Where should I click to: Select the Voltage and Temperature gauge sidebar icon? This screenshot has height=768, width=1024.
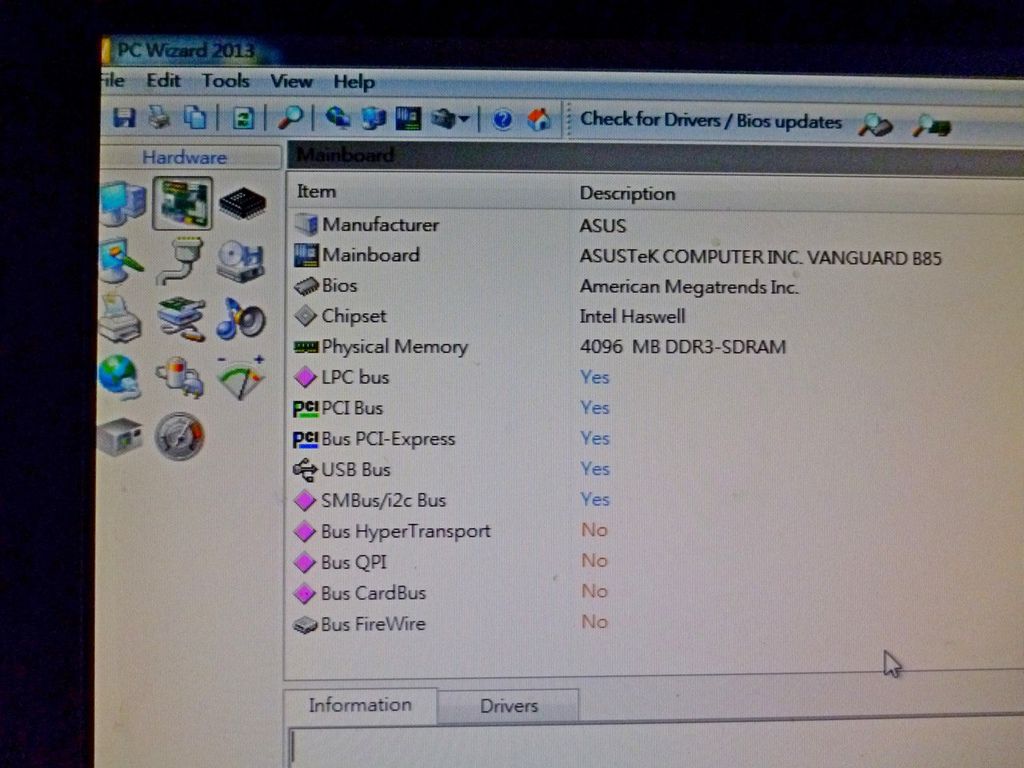(241, 377)
